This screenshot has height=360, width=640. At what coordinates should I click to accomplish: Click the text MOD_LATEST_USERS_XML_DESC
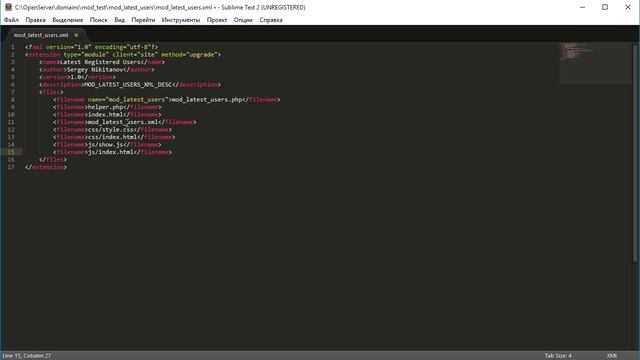click(x=127, y=84)
